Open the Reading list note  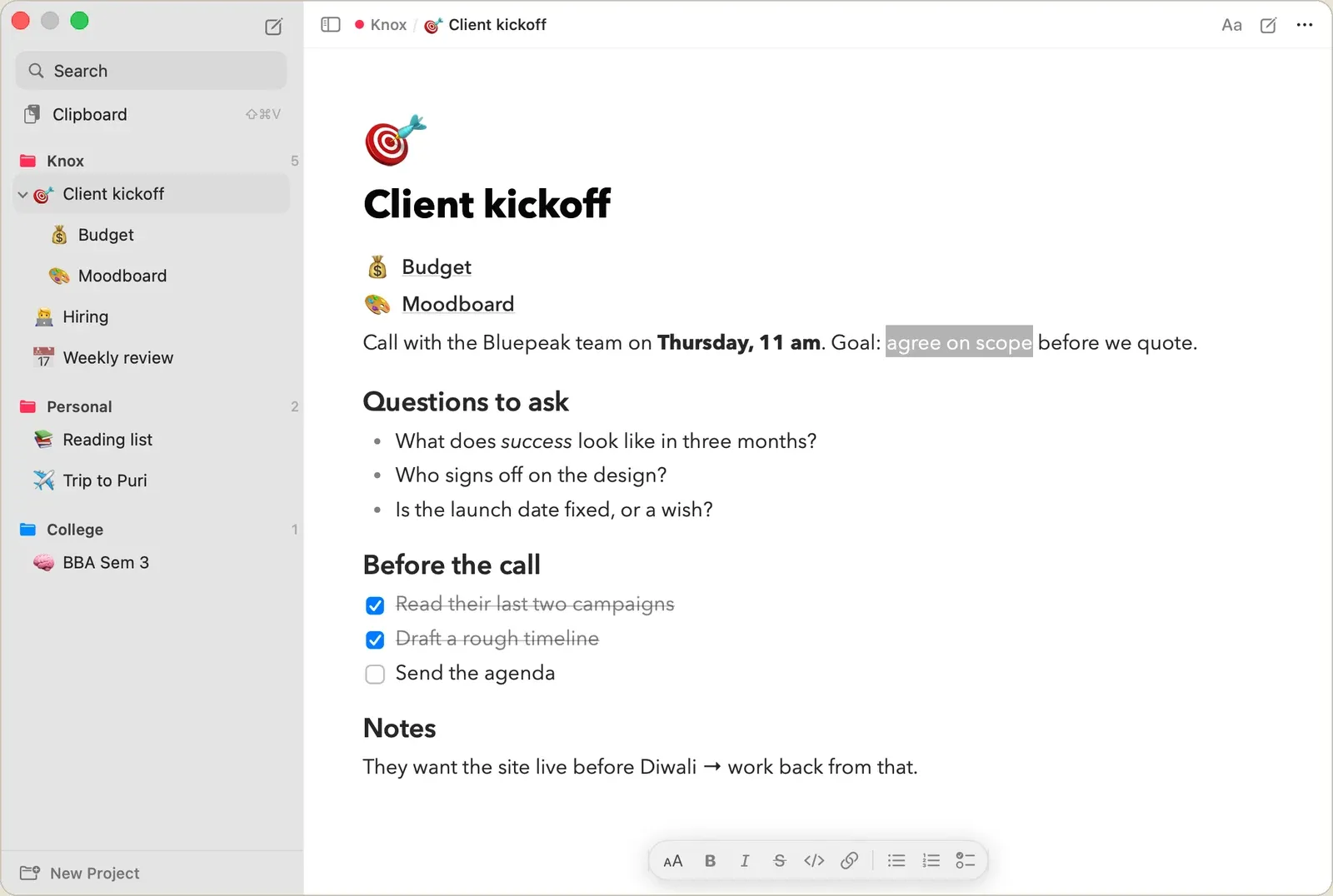point(152,440)
